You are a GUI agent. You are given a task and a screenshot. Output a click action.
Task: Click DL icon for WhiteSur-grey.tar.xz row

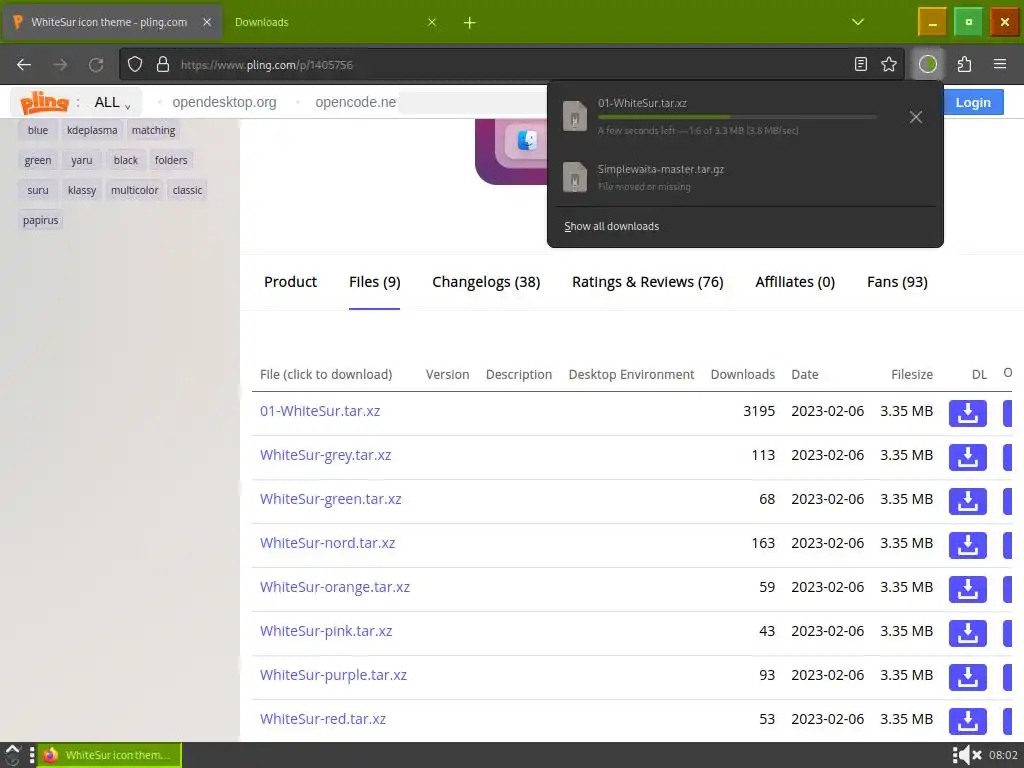[x=967, y=457]
